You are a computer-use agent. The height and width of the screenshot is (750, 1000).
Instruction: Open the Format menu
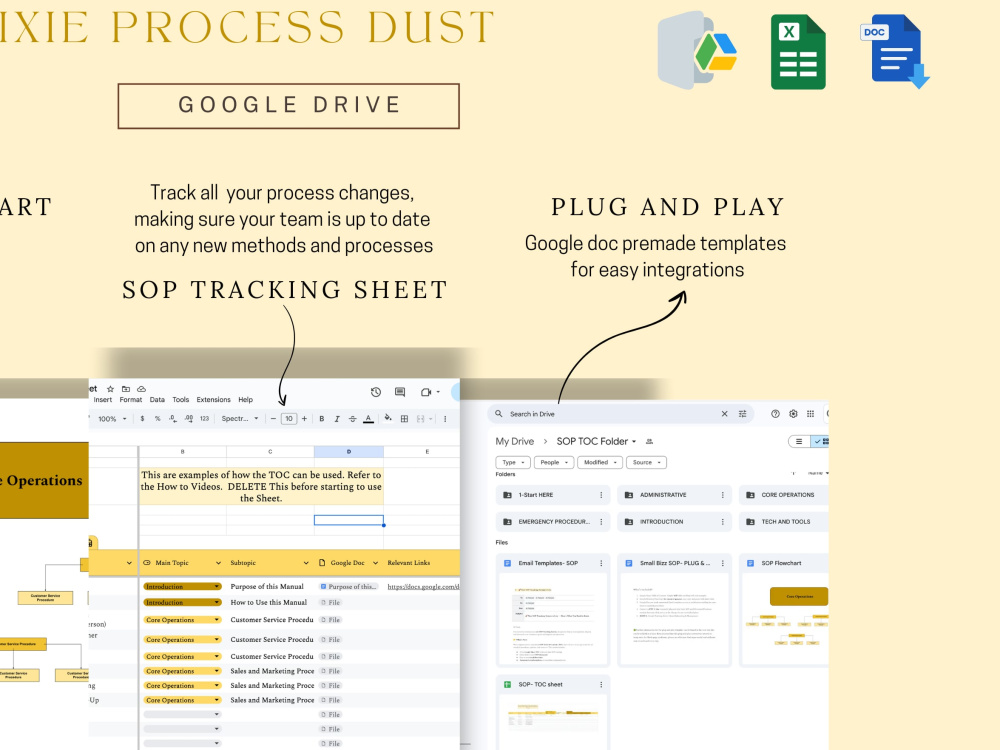click(131, 400)
